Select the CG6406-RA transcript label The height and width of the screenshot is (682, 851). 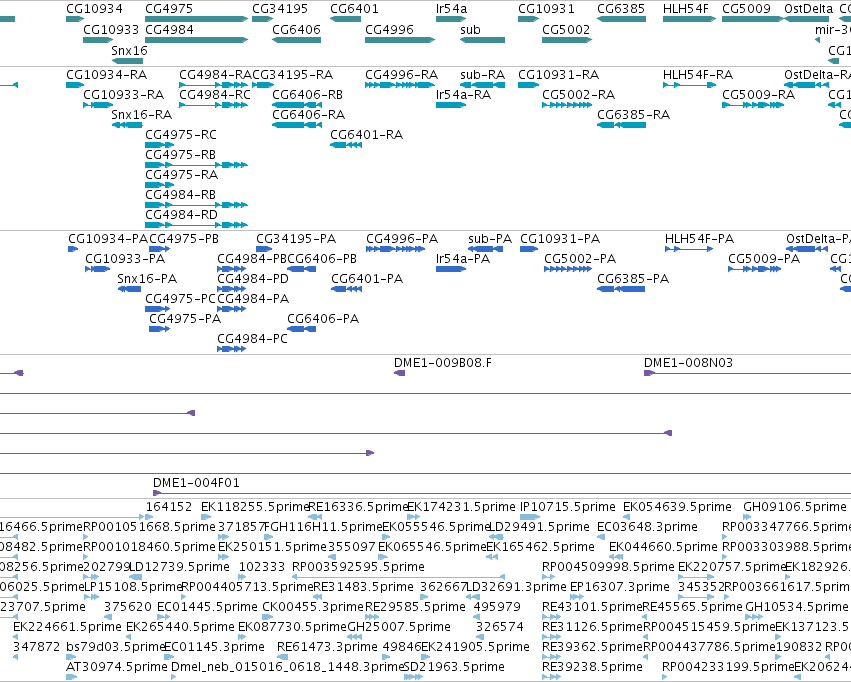pos(308,114)
